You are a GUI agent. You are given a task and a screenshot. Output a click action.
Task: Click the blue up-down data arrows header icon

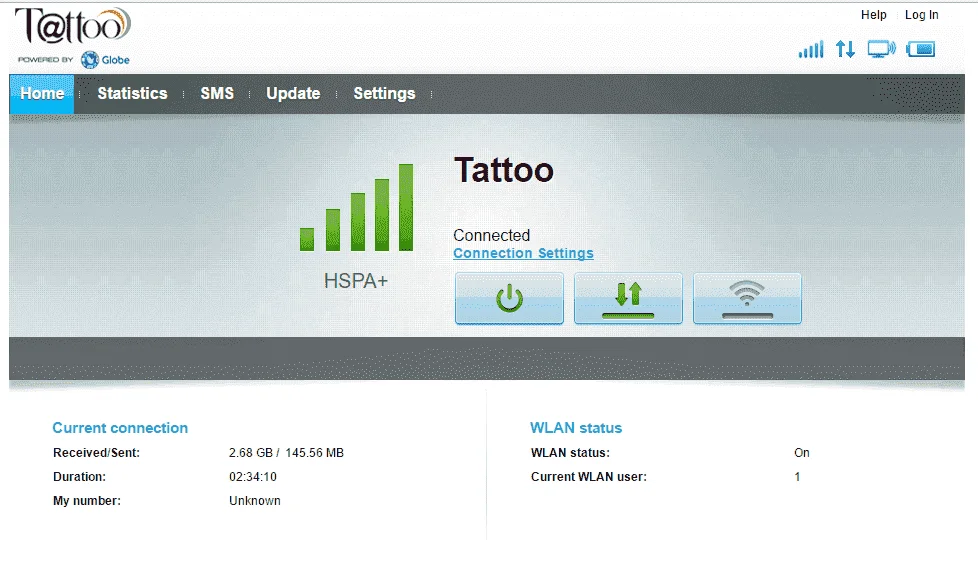tap(845, 49)
